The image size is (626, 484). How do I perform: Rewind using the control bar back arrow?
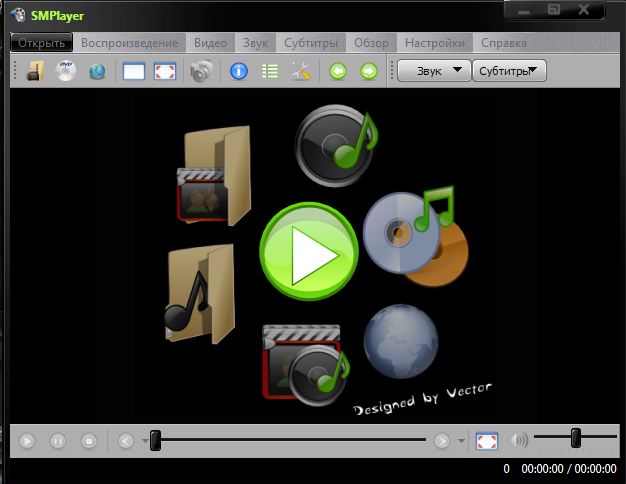tap(126, 441)
